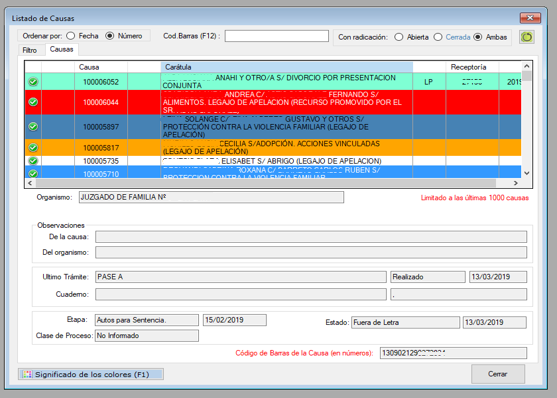Image resolution: width=557 pixels, height=398 pixels.
Task: Click the Organismo text field
Action: click(x=211, y=197)
